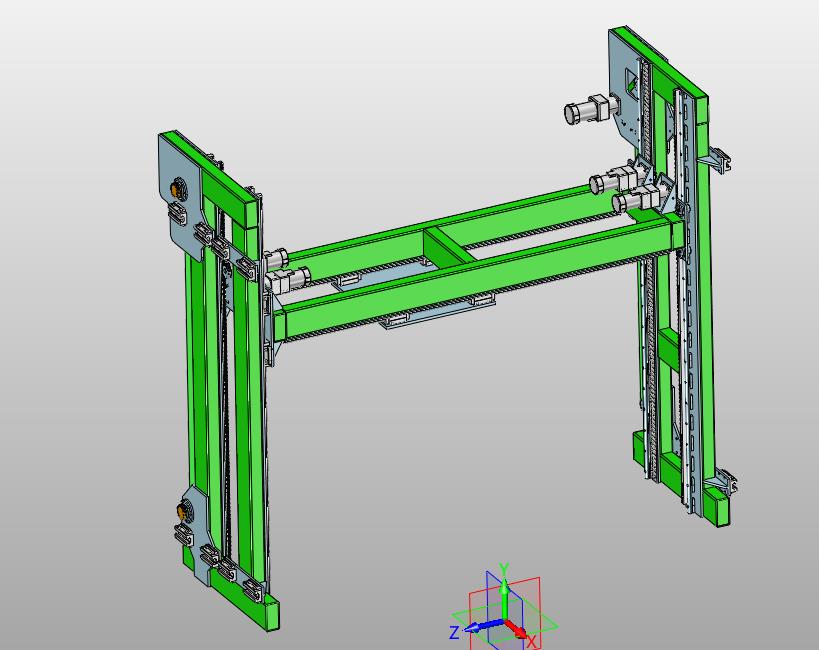Select the X label of the coordinate triad

(532, 642)
